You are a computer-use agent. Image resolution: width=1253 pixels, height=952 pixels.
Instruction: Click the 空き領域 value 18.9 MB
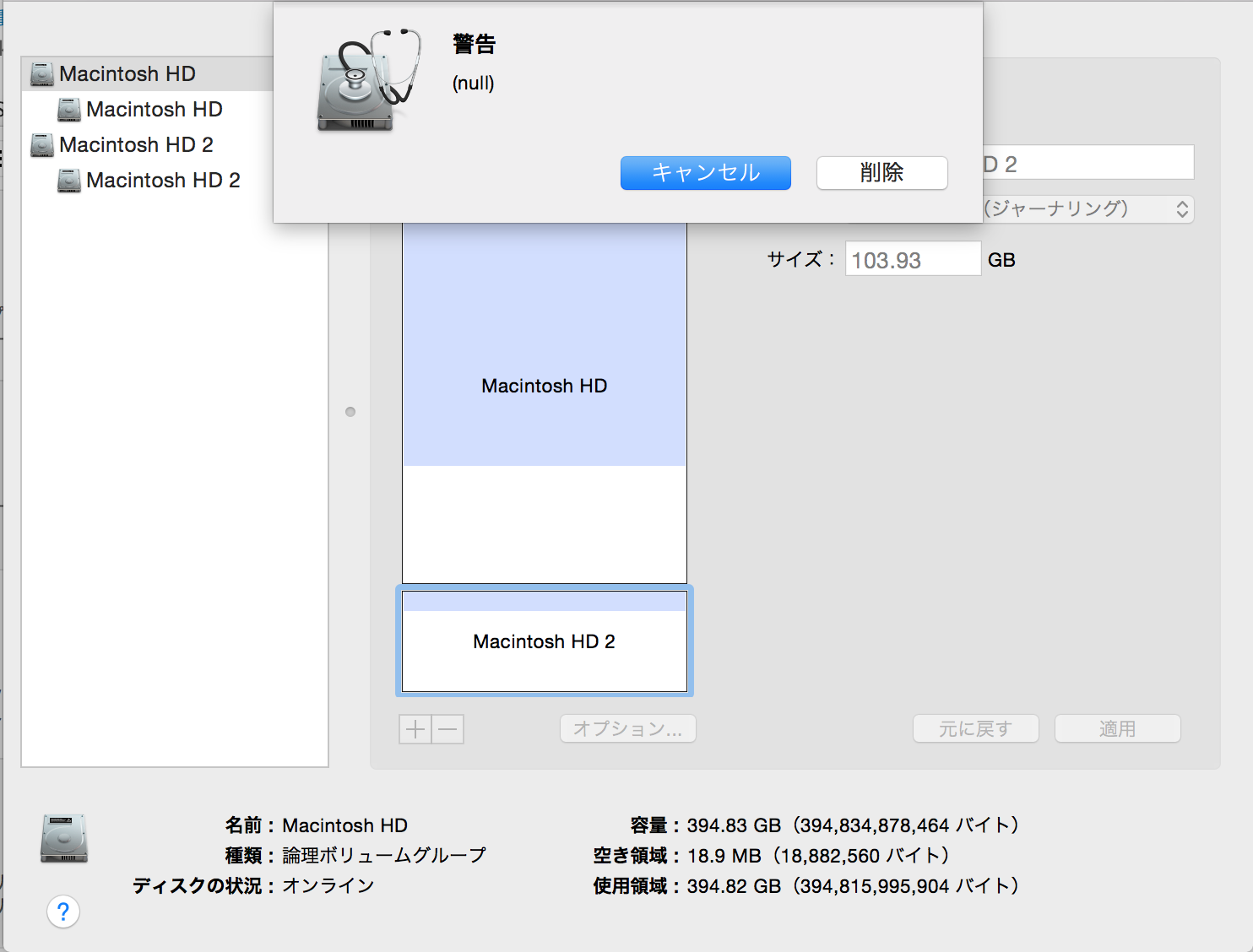click(x=819, y=856)
